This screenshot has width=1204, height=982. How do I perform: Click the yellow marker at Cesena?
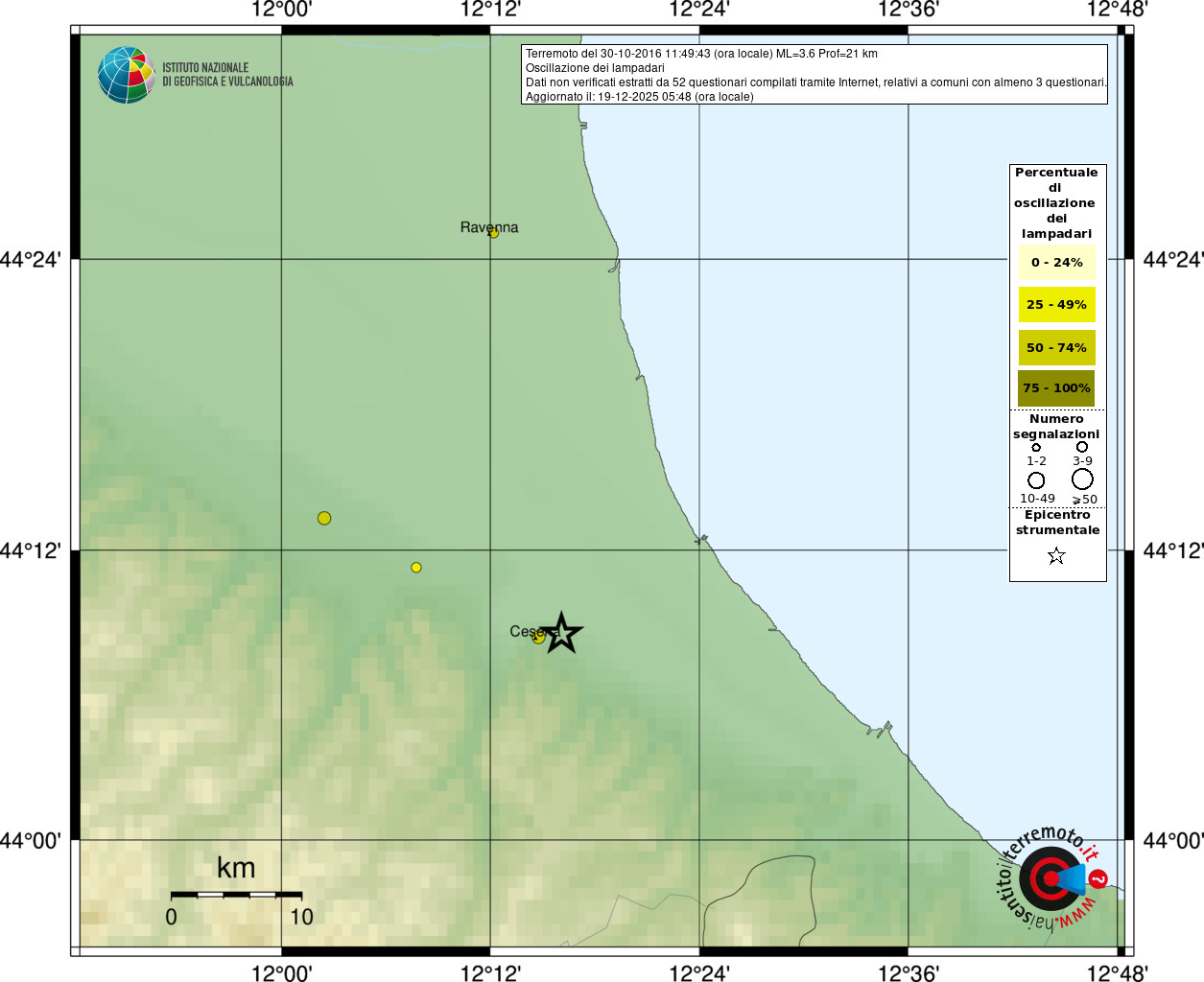(539, 637)
